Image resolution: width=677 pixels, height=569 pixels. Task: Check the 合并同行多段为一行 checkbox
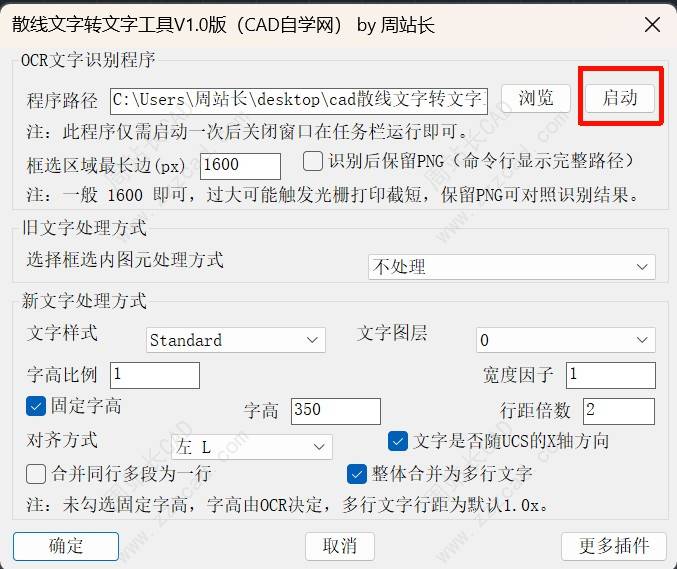pyautogui.click(x=36, y=474)
